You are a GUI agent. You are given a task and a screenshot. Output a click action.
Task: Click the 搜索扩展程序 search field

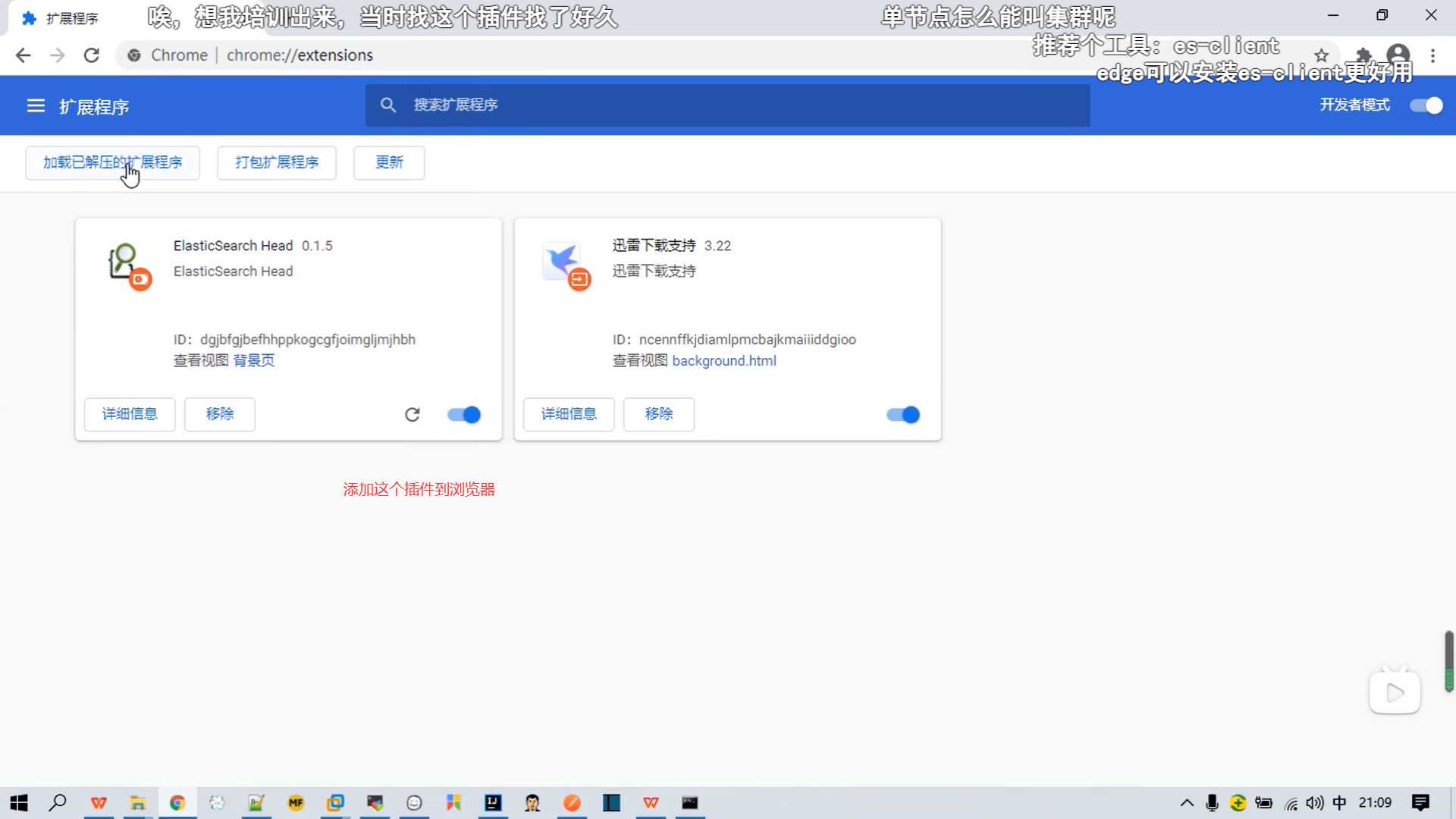tap(728, 105)
